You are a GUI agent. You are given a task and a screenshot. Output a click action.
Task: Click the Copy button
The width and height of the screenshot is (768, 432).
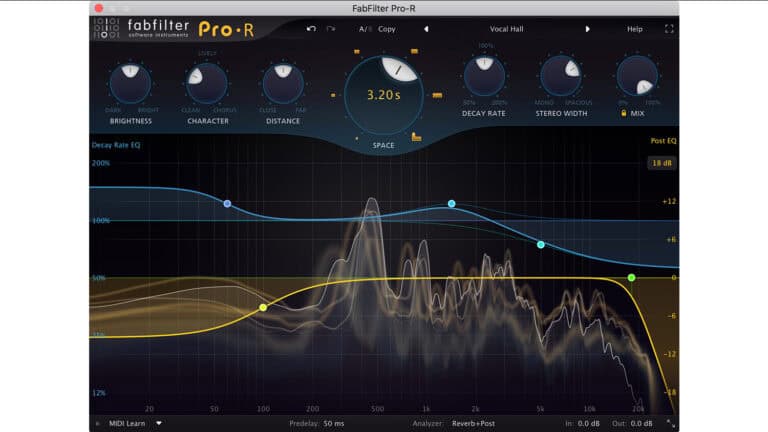click(x=386, y=29)
